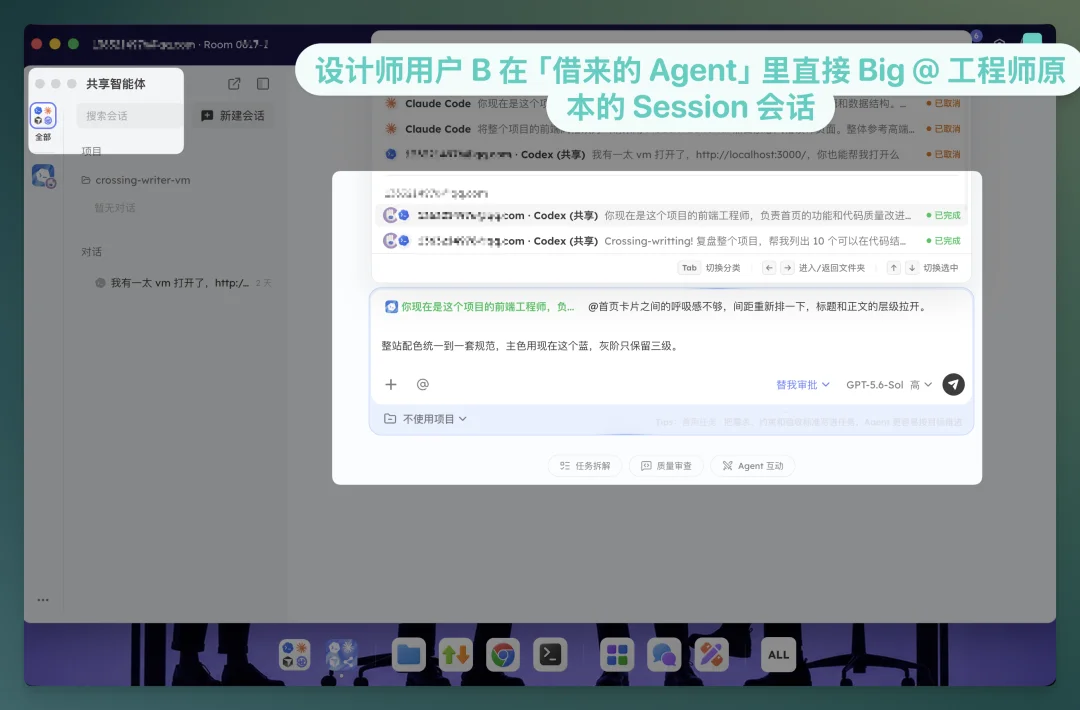The image size is (1080, 710).
Task: Send the message with paper-plane button
Action: coord(953,384)
